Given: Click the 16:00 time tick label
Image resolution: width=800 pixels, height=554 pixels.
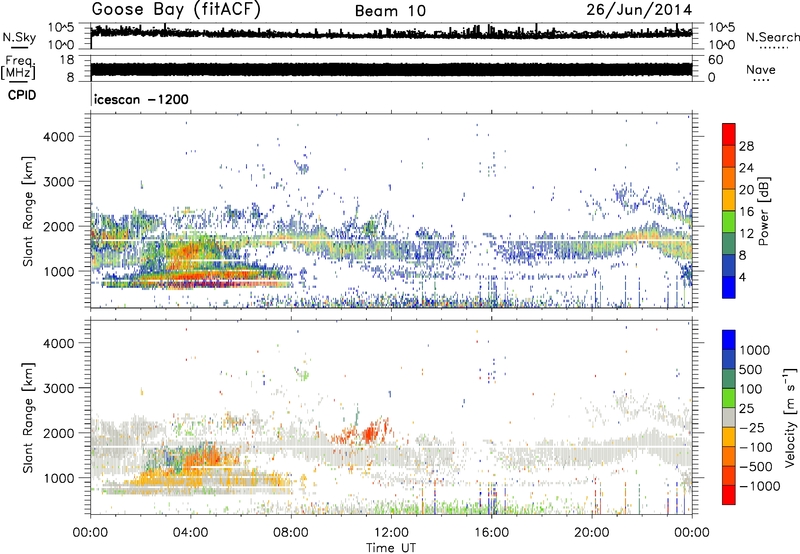Looking at the screenshot, I should 491,533.
